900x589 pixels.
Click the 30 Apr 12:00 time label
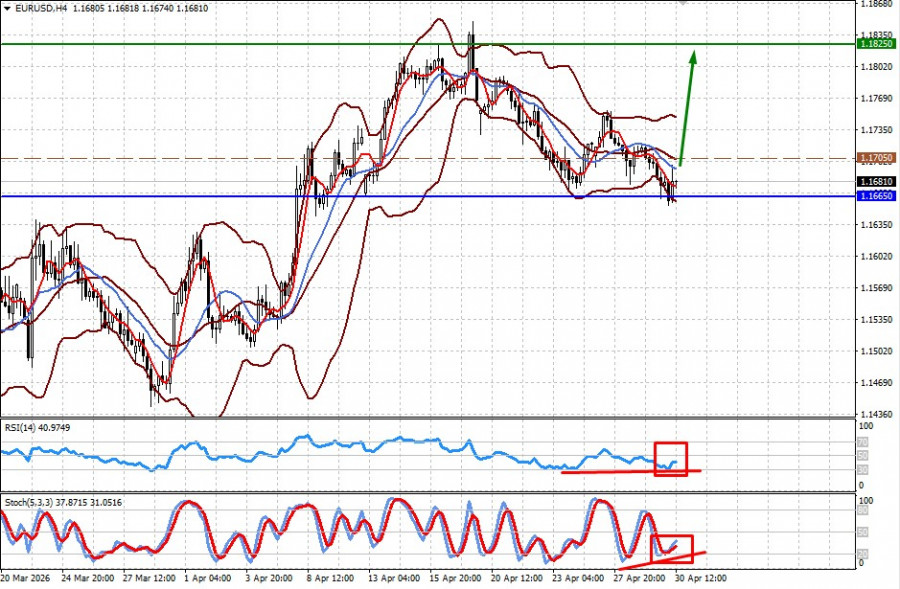click(x=700, y=578)
